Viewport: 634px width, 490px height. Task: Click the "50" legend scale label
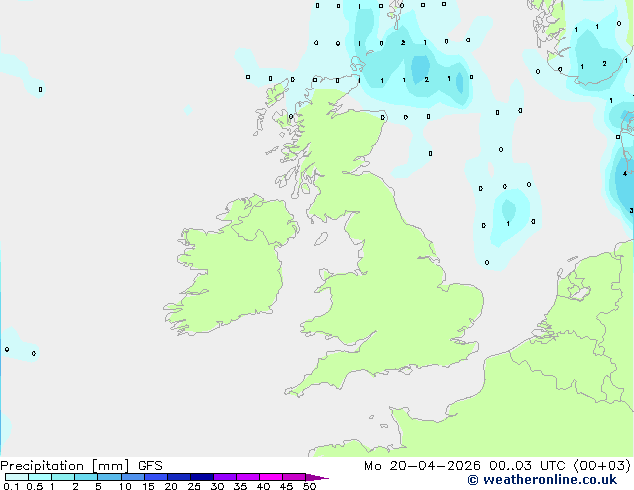tap(309, 486)
